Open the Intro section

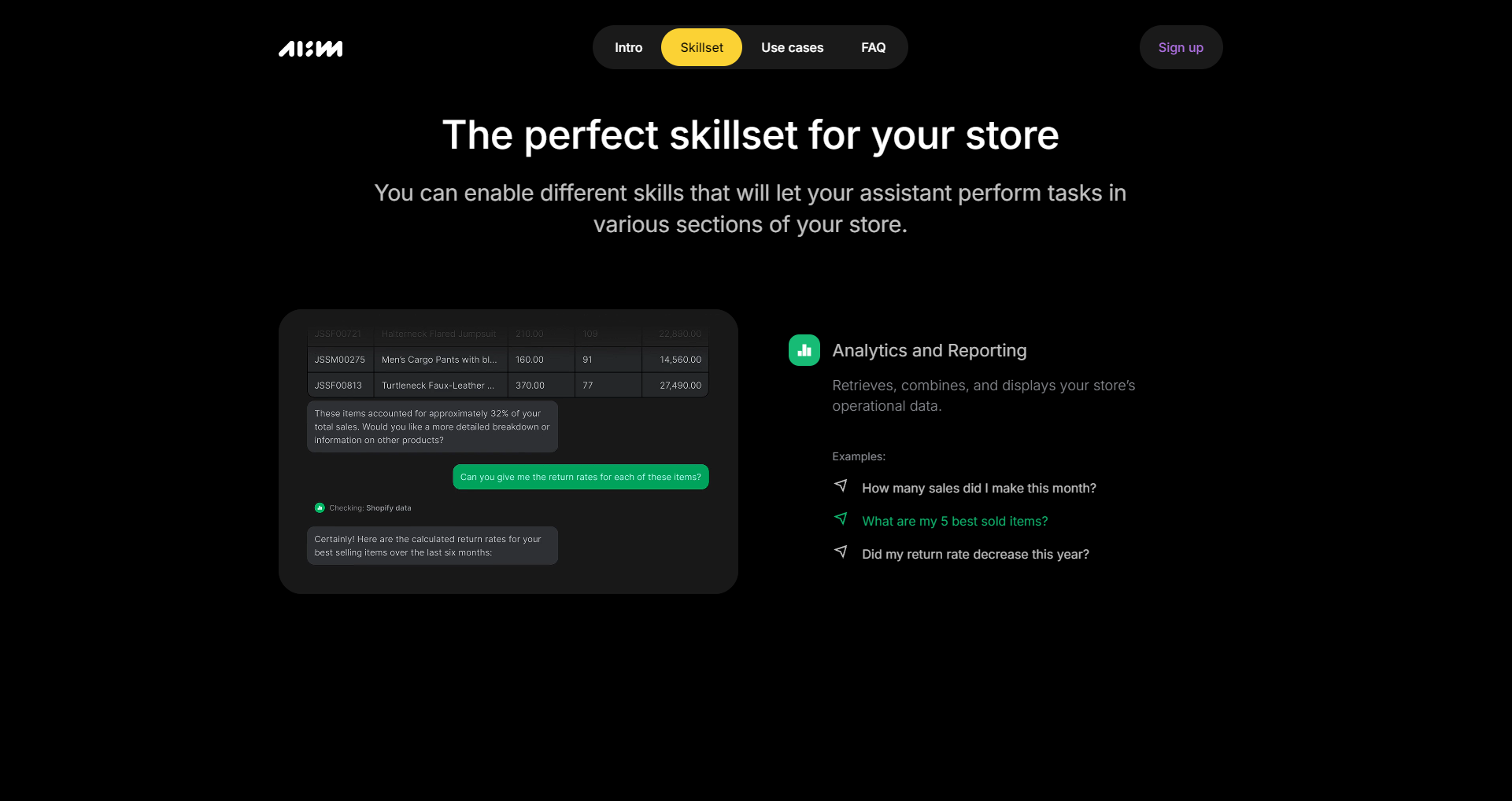point(628,47)
